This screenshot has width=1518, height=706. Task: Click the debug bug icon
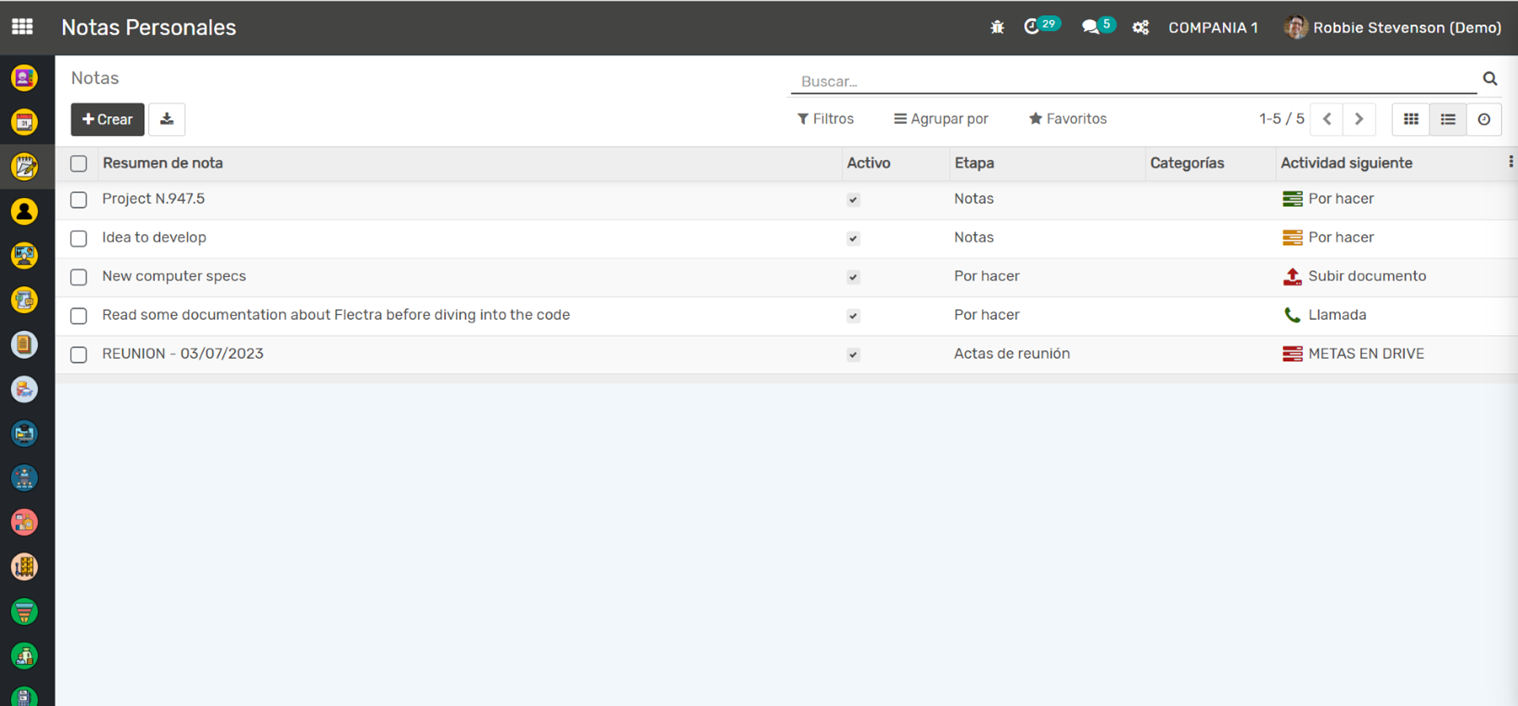coord(997,28)
